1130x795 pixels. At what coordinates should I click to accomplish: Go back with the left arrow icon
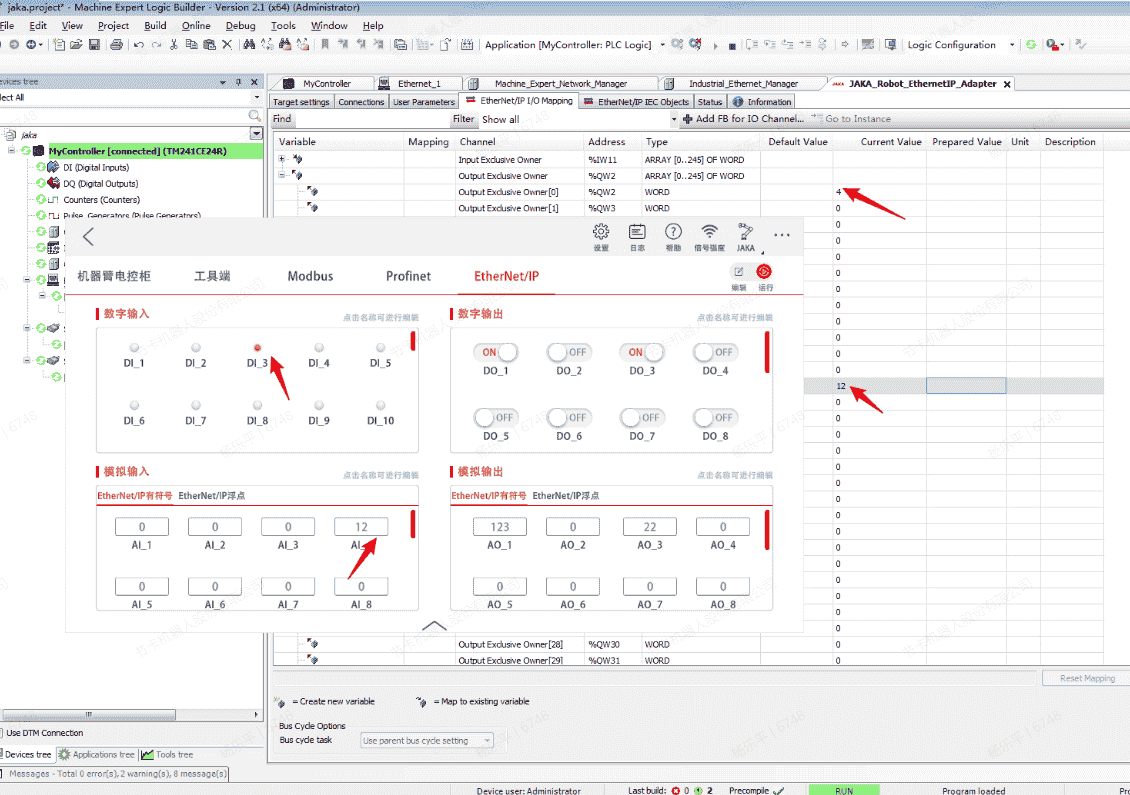click(x=89, y=237)
